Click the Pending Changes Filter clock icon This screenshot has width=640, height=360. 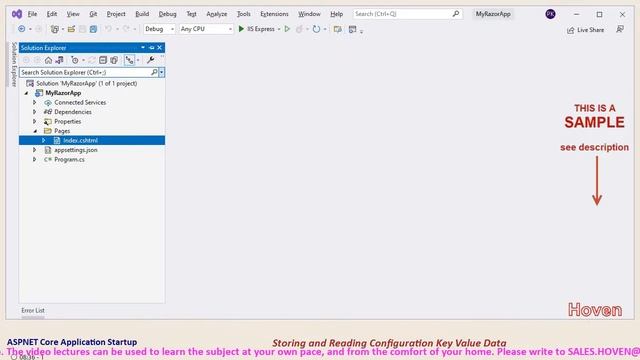pyautogui.click(x=75, y=60)
